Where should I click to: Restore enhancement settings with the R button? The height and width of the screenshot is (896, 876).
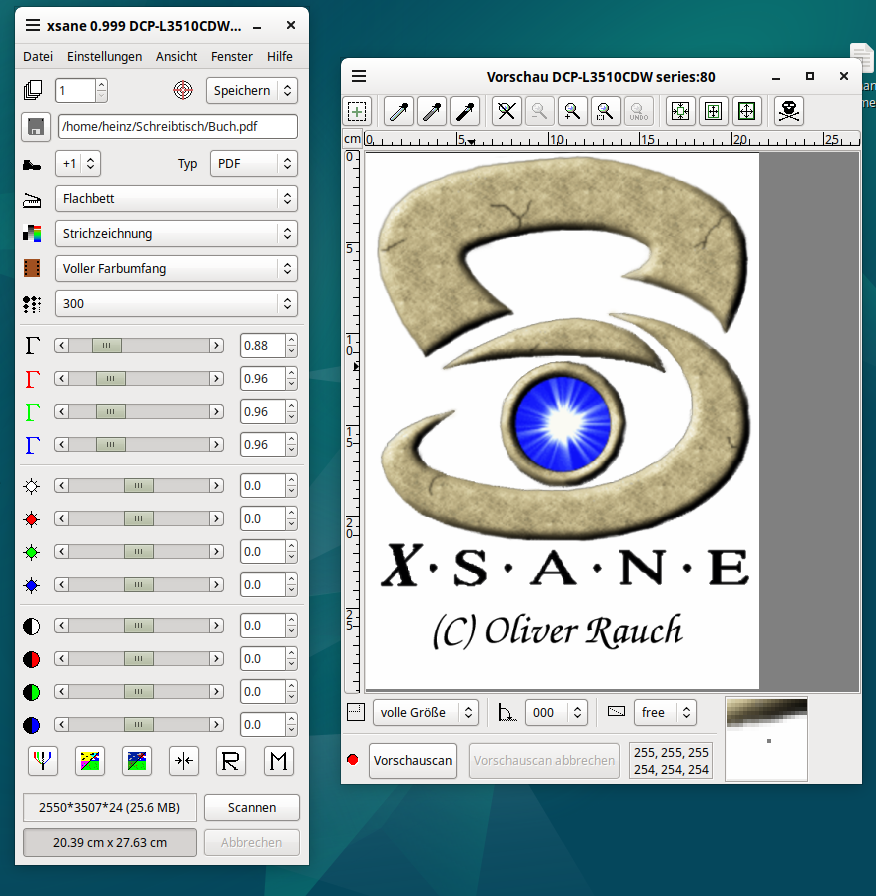pyautogui.click(x=231, y=761)
